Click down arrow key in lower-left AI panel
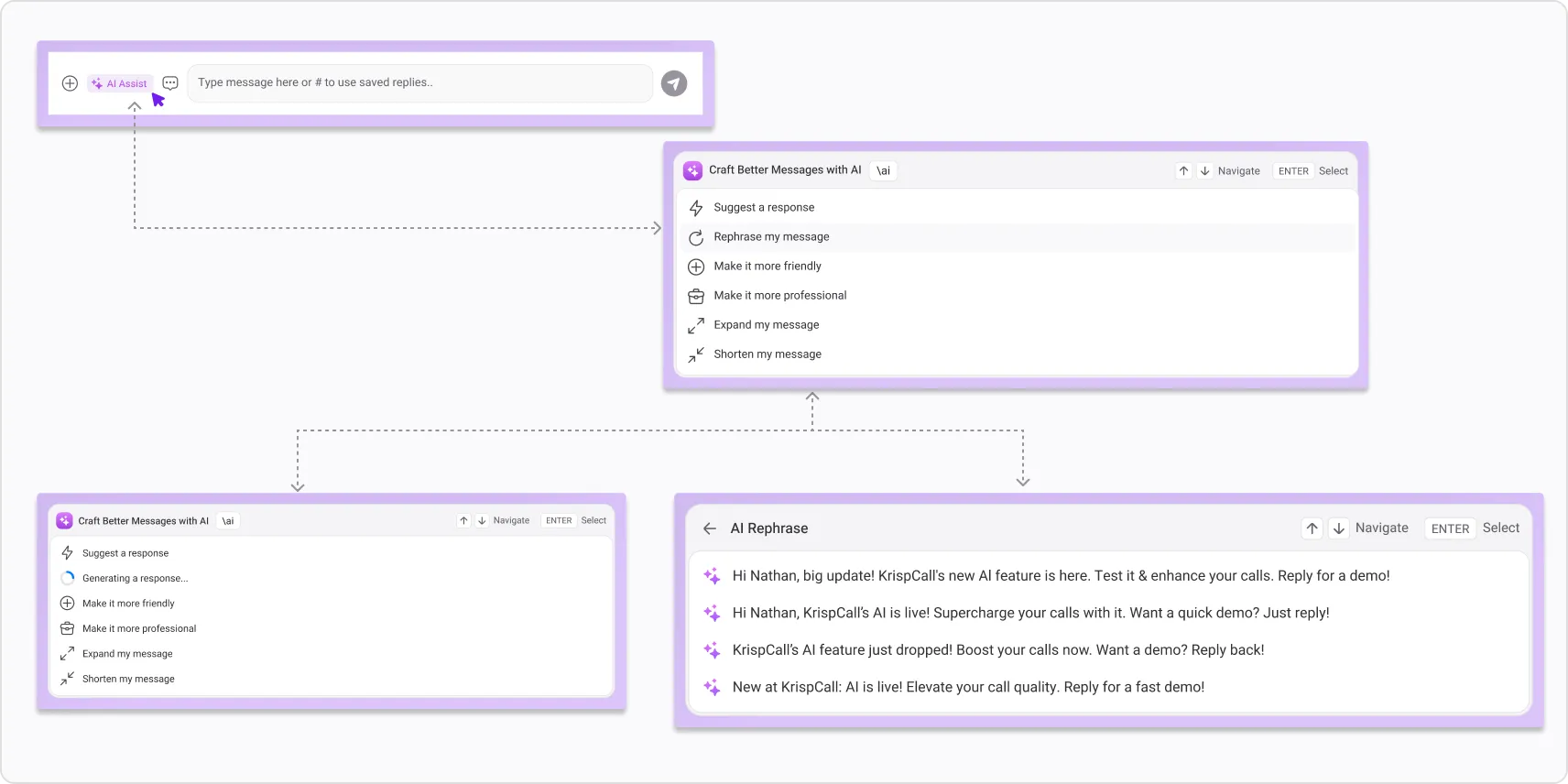 482,520
